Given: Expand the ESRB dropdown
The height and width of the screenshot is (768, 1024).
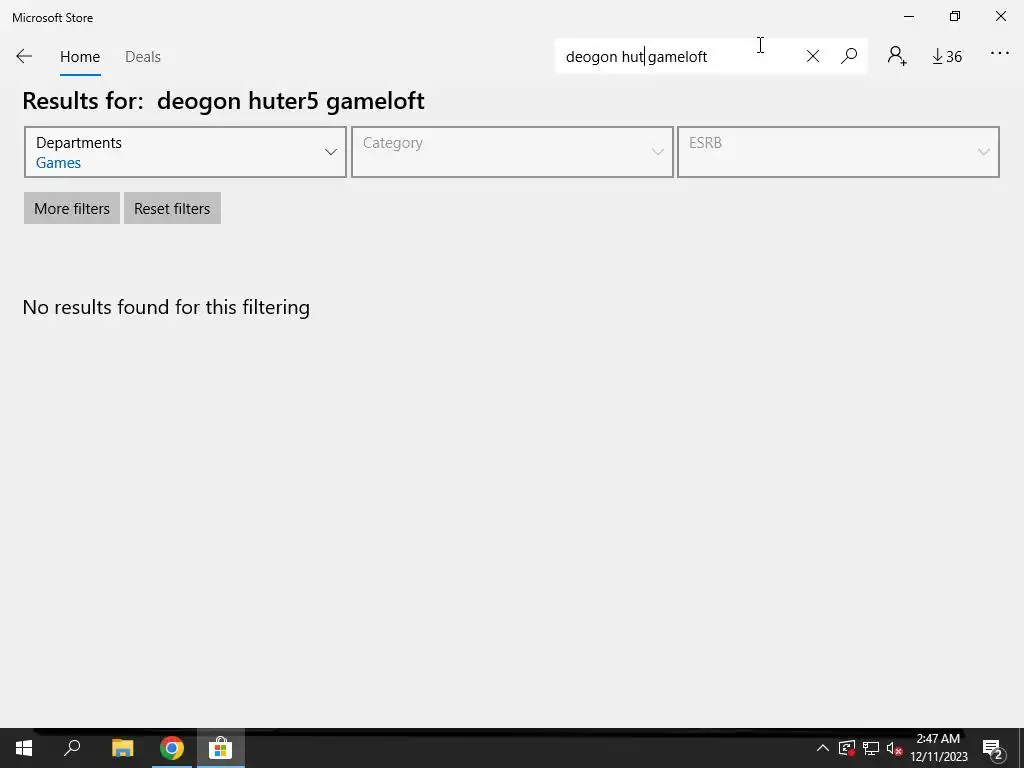Looking at the screenshot, I should [838, 152].
